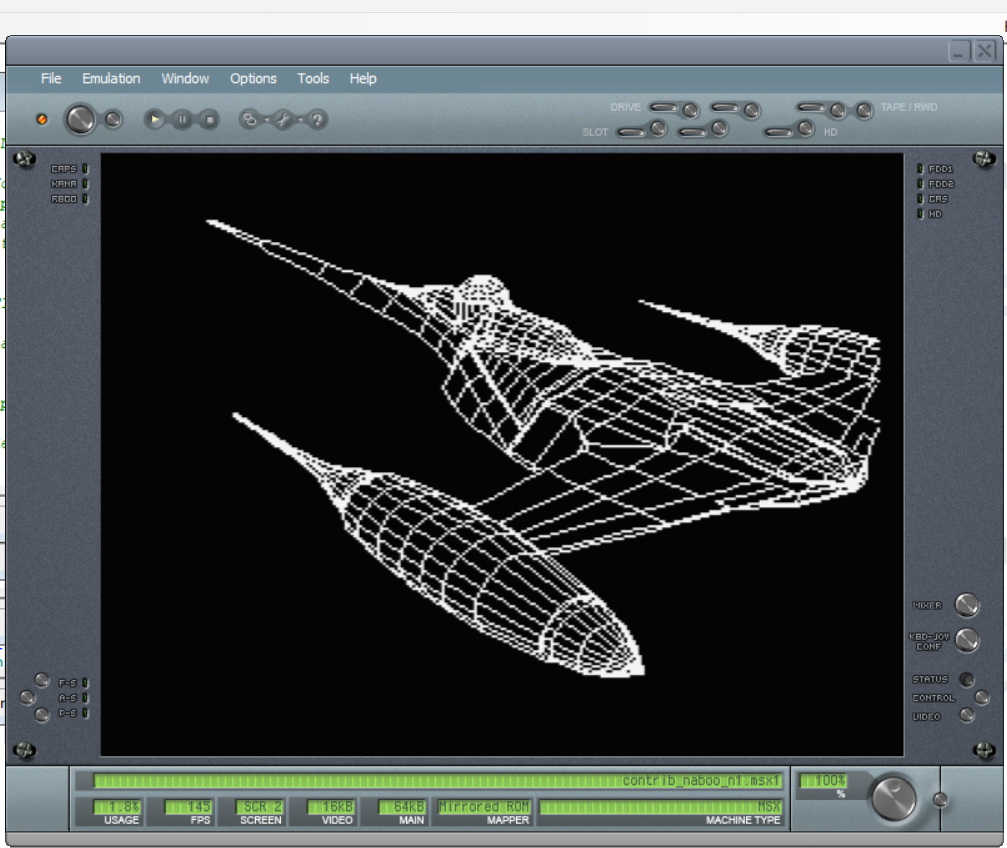Open the MIXER knob
1007x848 pixels.
click(x=967, y=605)
